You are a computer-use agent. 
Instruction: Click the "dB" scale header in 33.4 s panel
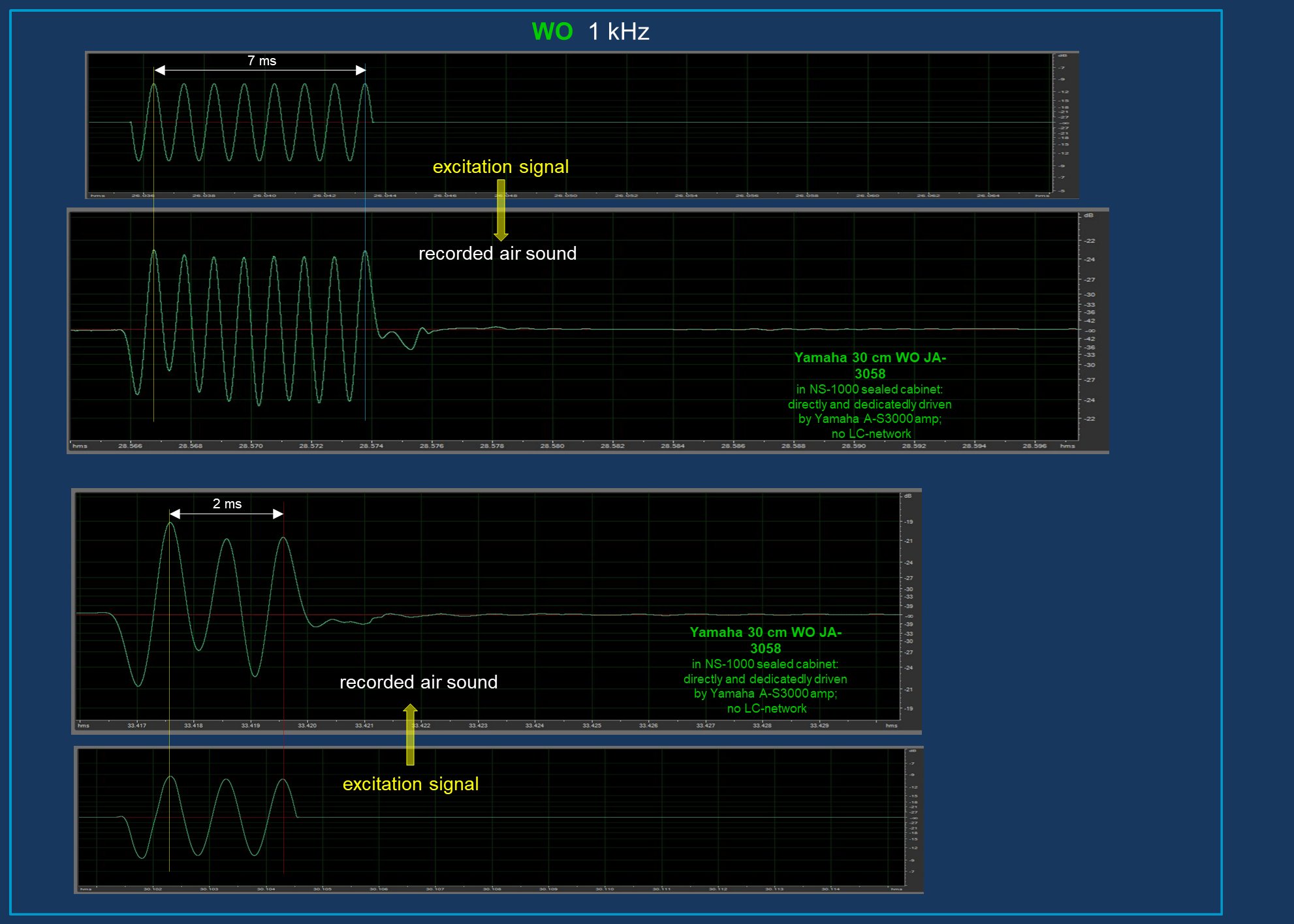(907, 496)
